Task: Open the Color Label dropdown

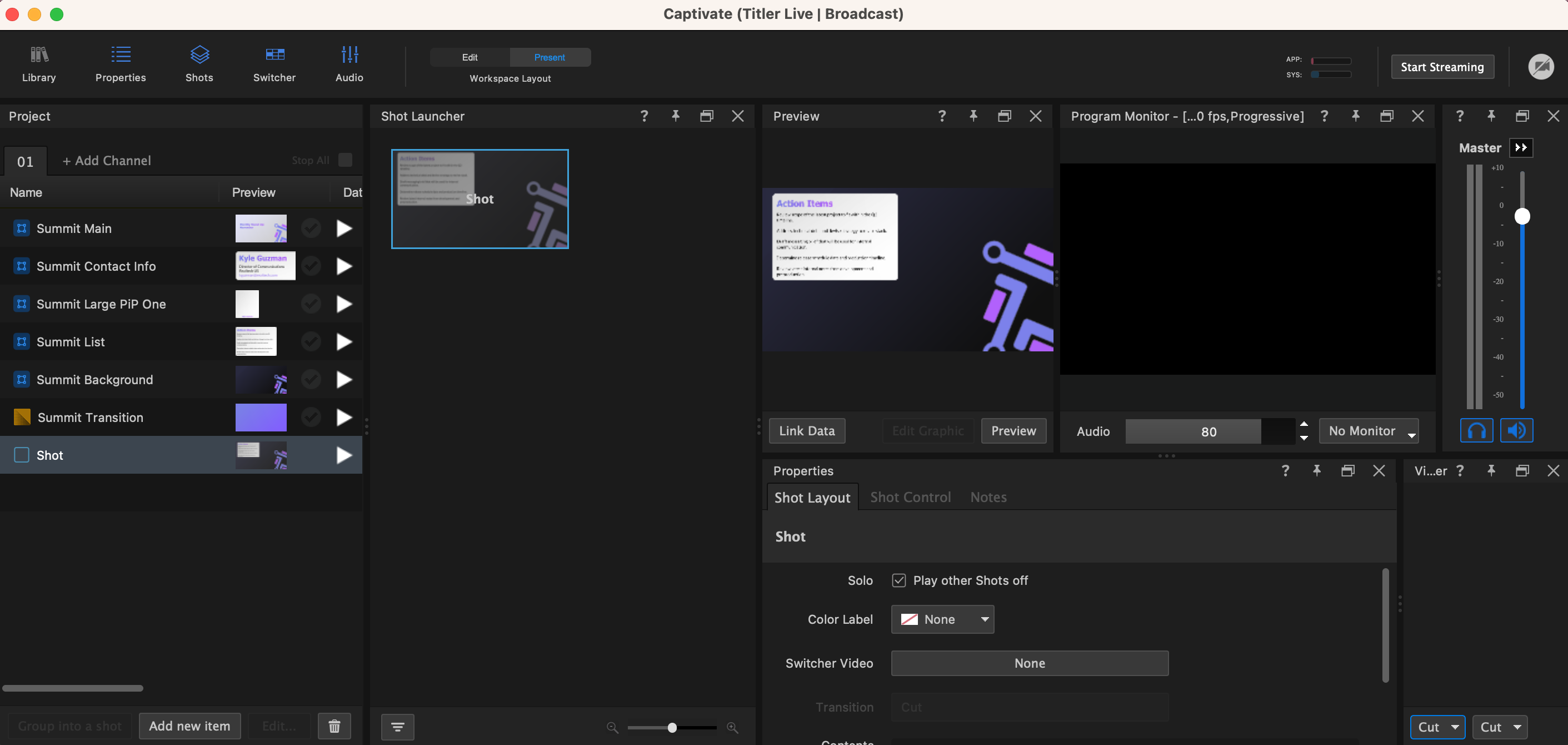Action: pyautogui.click(x=942, y=619)
